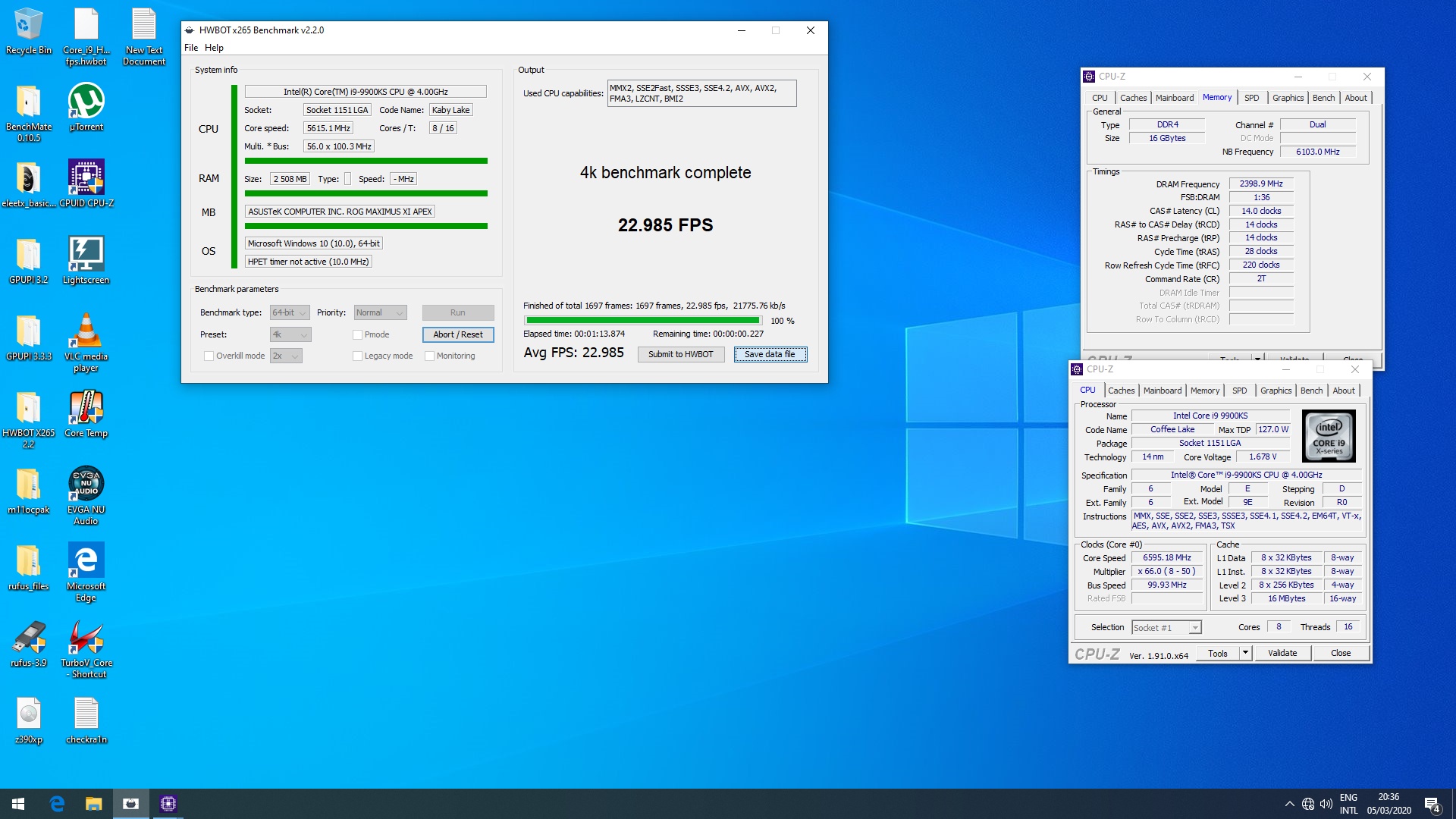Open the HWBOT X265 2.2 folder
The image size is (1456, 819).
pos(29,419)
